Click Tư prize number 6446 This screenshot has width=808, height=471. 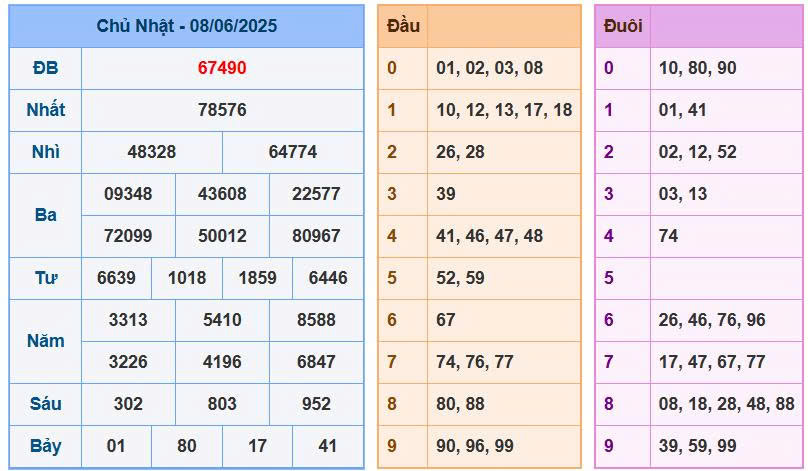point(328,278)
